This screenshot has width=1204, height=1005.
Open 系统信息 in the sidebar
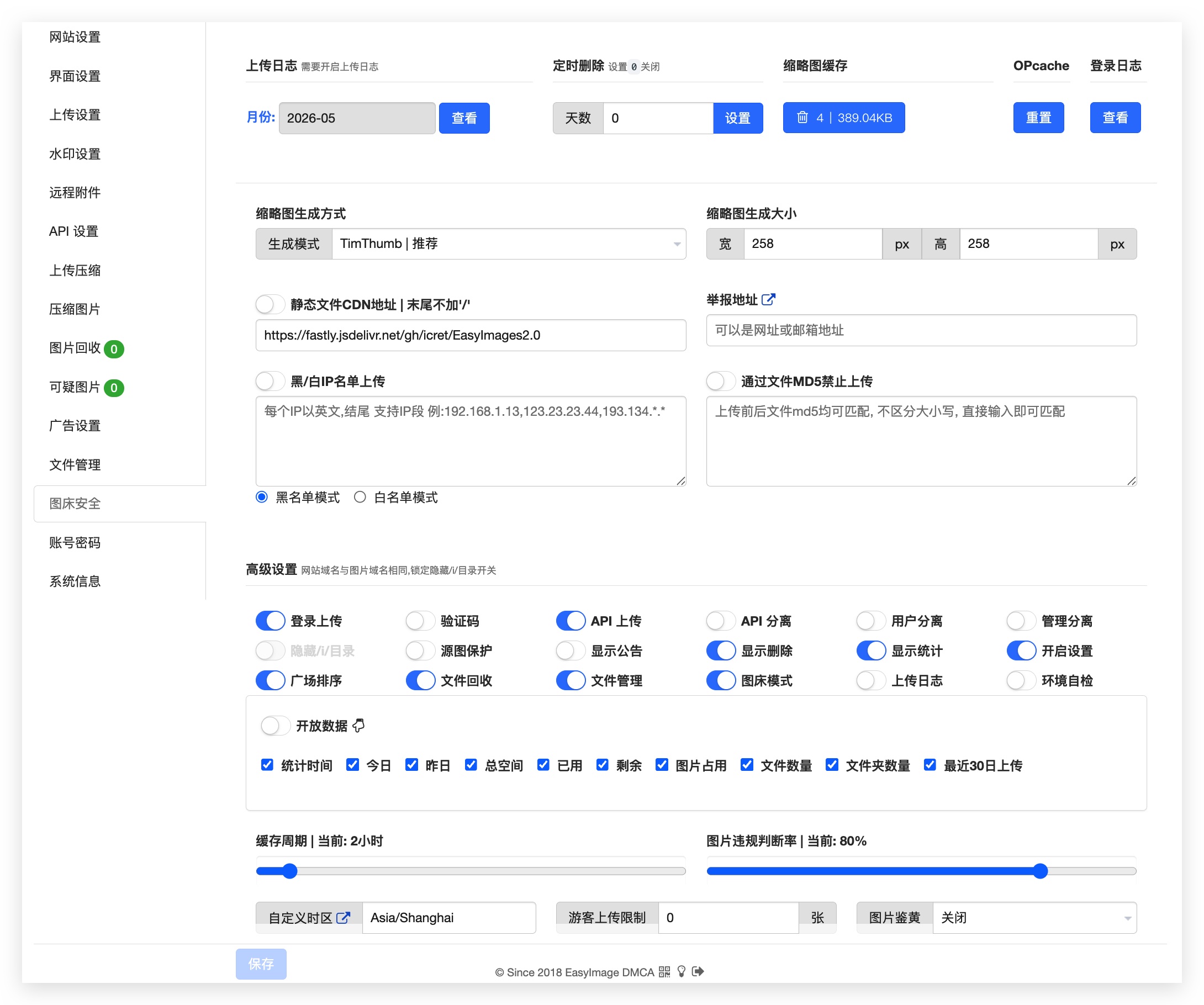pyautogui.click(x=75, y=581)
